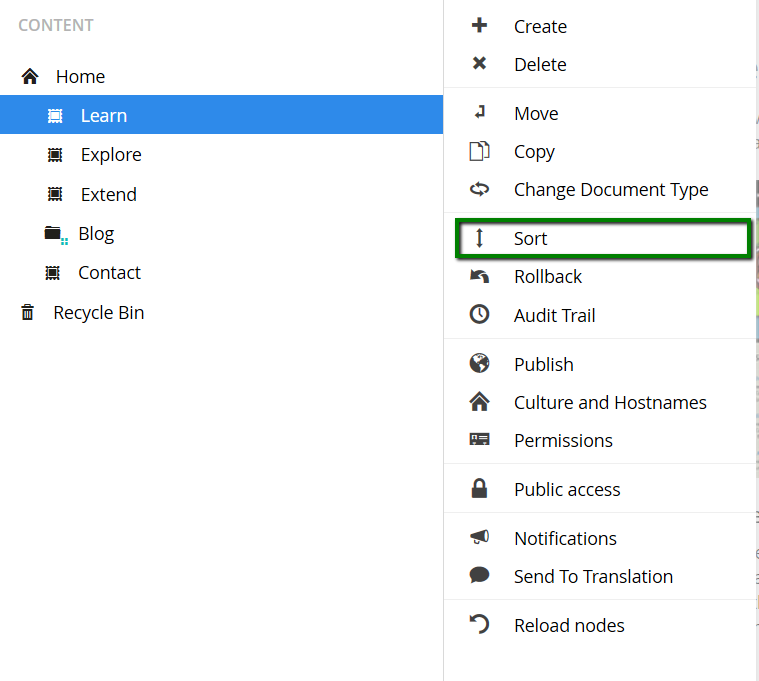Click the globe icon beside Publish
Screen dimensions: 759x681
pyautogui.click(x=479, y=364)
